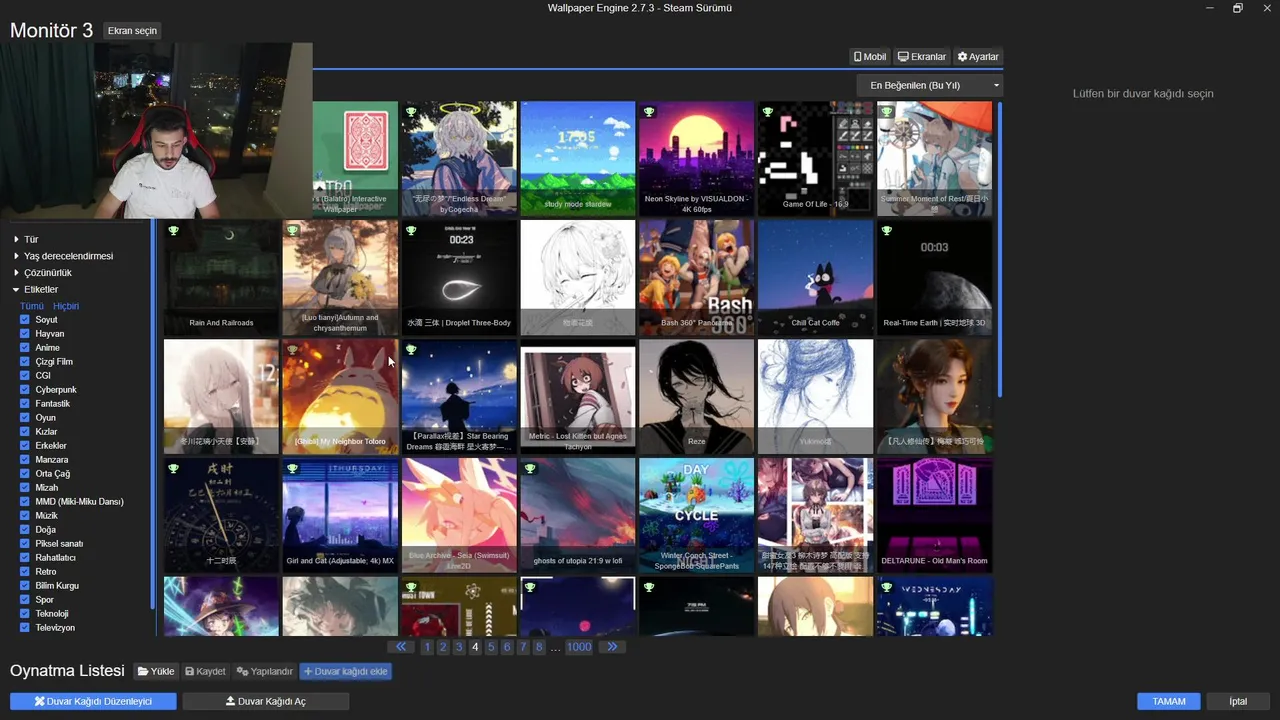
Task: Go to page 3
Action: coord(459,647)
